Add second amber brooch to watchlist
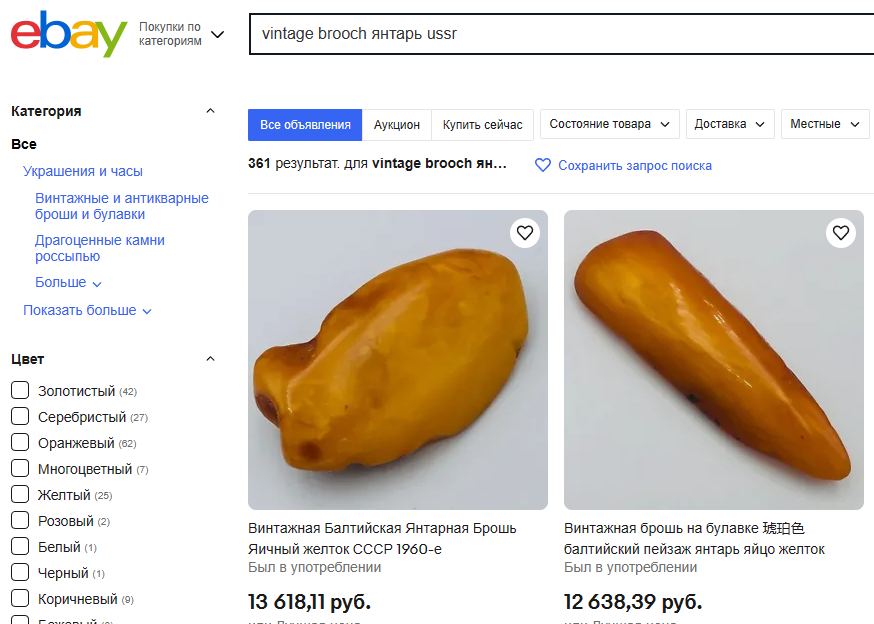This screenshot has height=624, width=874. (x=841, y=233)
